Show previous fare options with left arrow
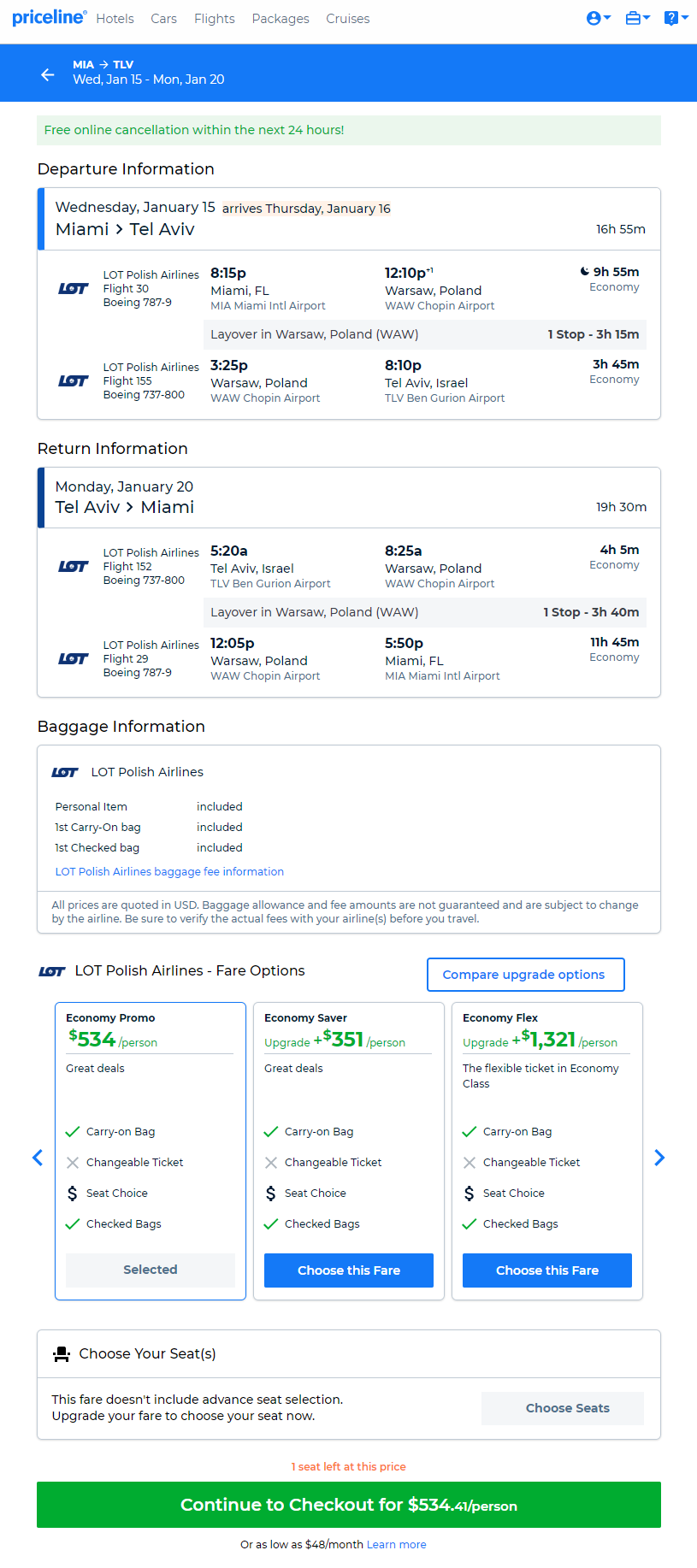The image size is (697, 1568). tap(38, 1158)
